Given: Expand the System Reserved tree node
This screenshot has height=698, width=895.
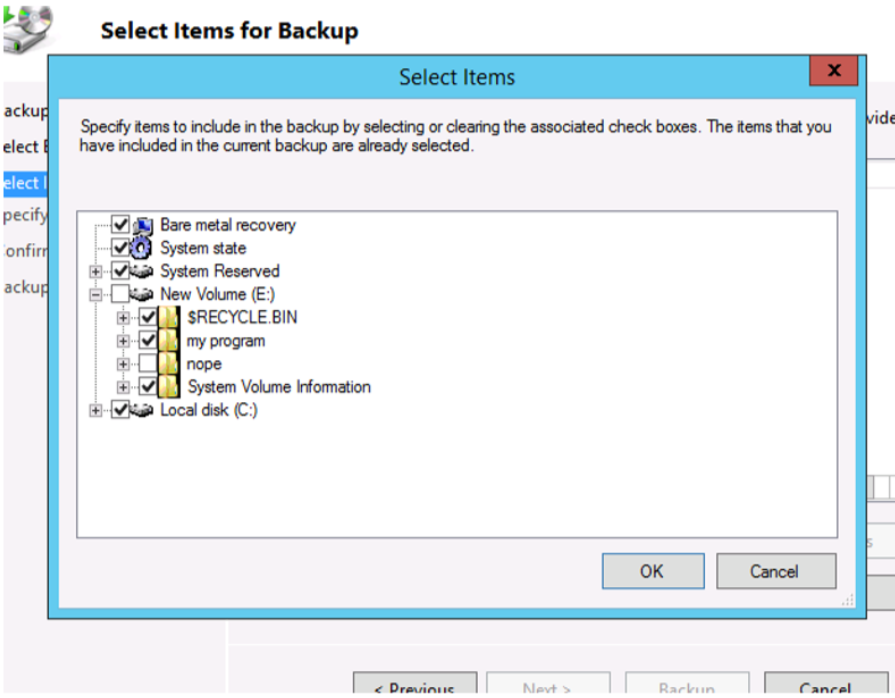Looking at the screenshot, I should pyautogui.click(x=96, y=271).
